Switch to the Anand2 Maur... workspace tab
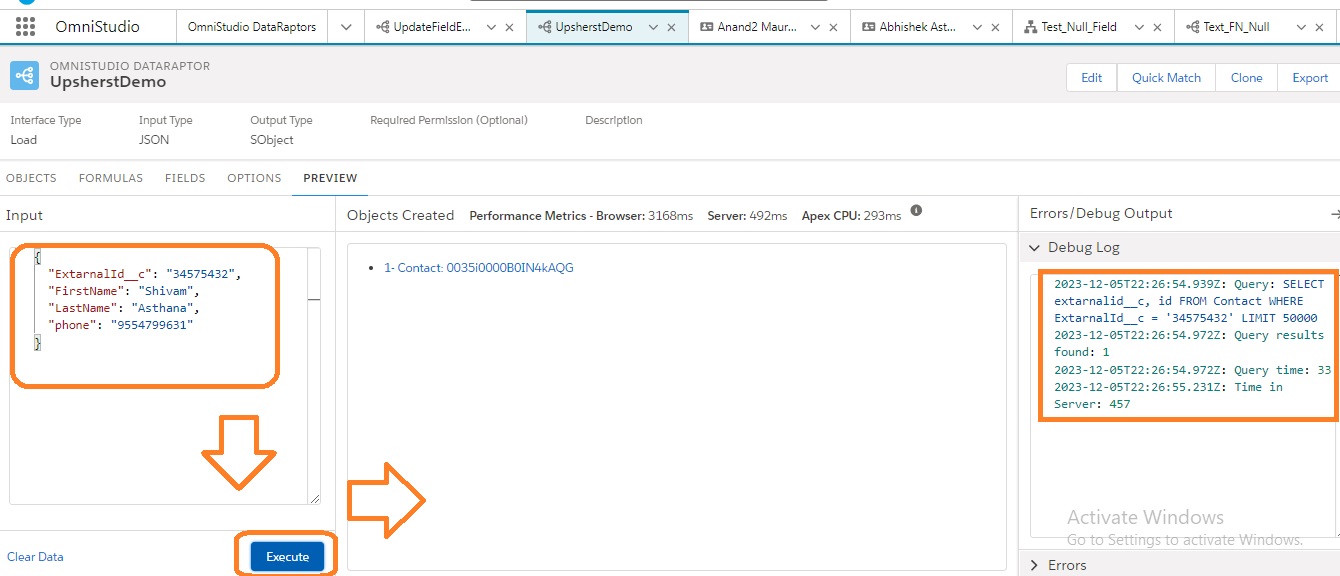Screen dimensions: 1340x576 (757, 27)
